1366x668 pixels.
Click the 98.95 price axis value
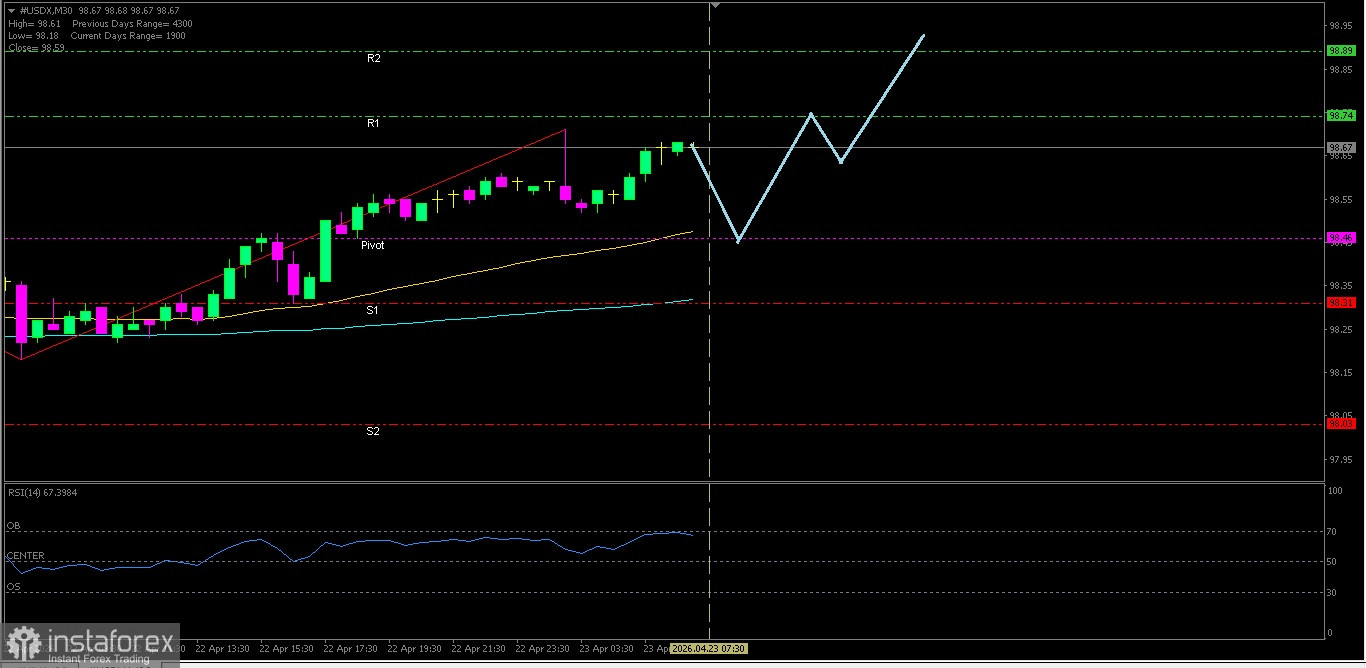[x=1341, y=27]
